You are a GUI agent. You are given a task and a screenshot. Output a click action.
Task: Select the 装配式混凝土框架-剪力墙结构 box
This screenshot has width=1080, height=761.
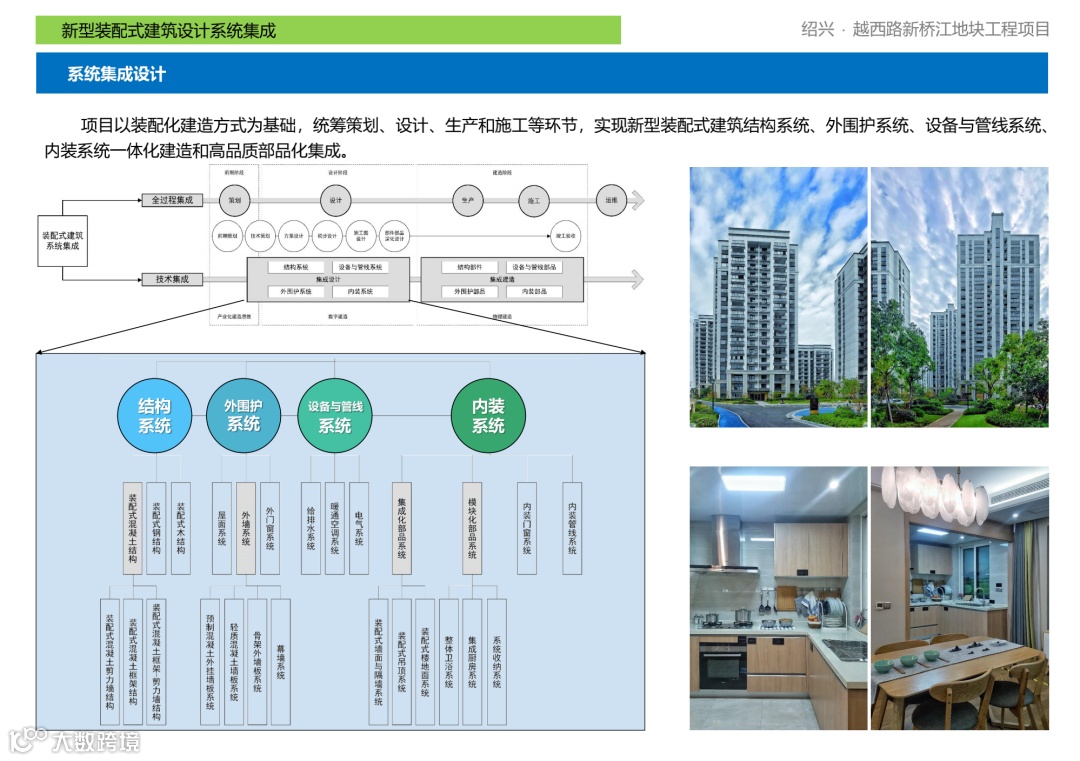point(156,662)
